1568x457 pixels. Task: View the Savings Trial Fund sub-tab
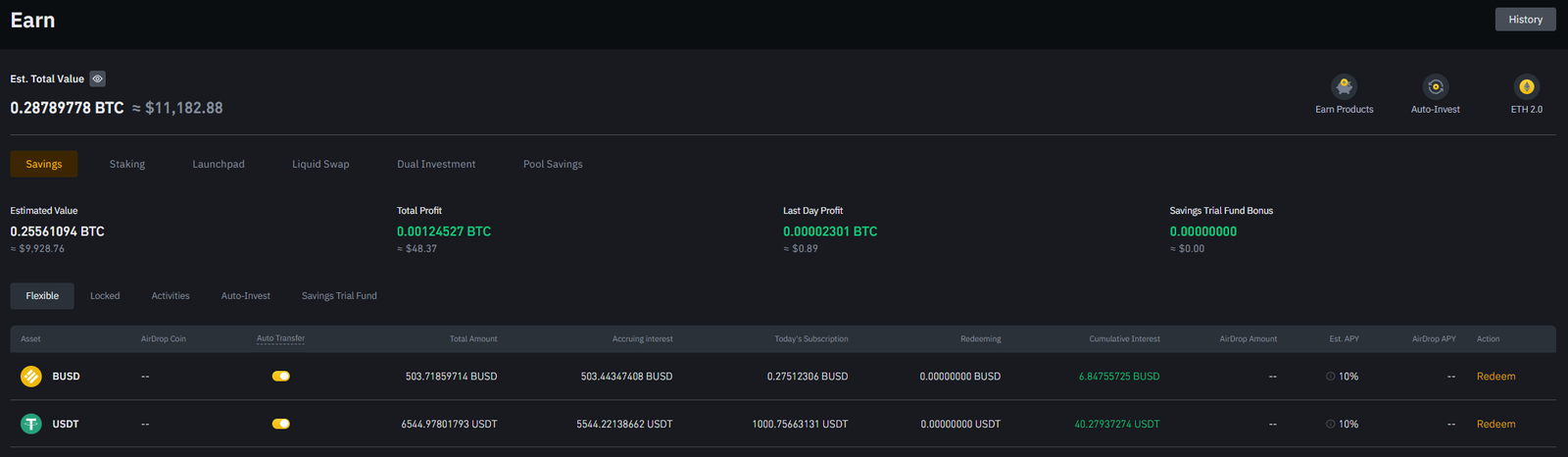[x=339, y=296]
